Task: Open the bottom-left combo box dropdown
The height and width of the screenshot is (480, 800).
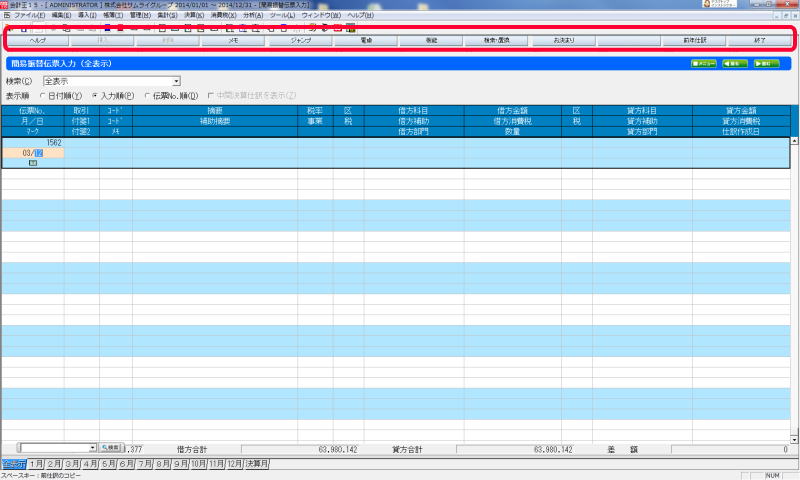Action: (x=93, y=449)
